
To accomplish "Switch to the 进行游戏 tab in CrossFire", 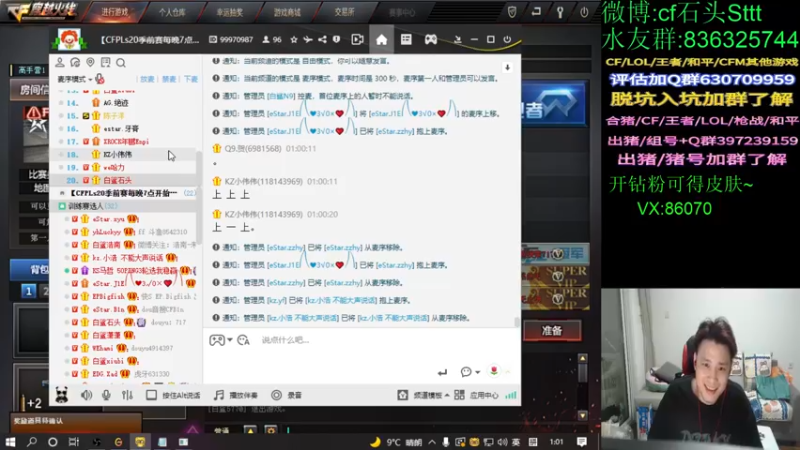I will (114, 12).
